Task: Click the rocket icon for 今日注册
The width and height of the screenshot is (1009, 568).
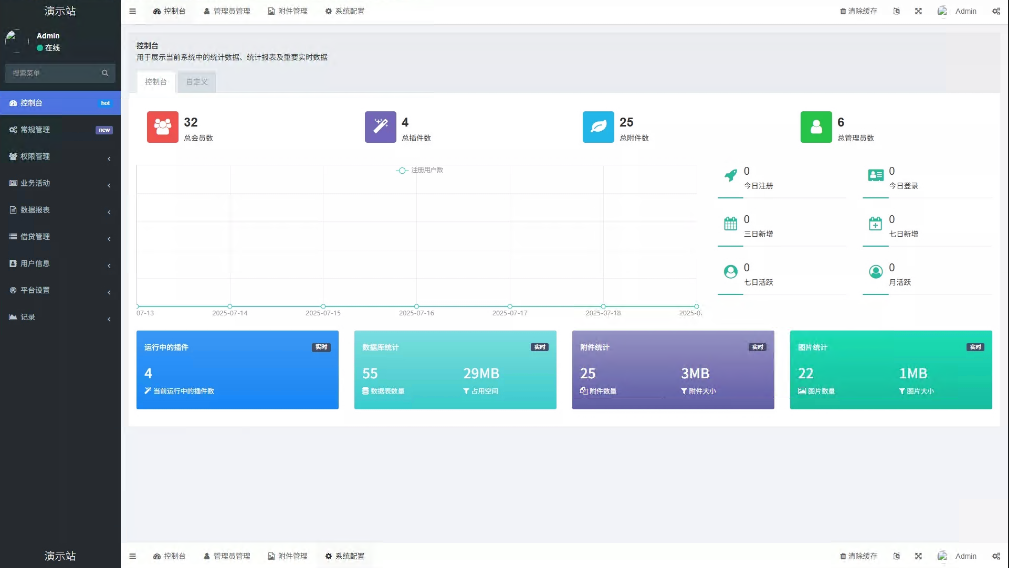Action: coord(731,176)
